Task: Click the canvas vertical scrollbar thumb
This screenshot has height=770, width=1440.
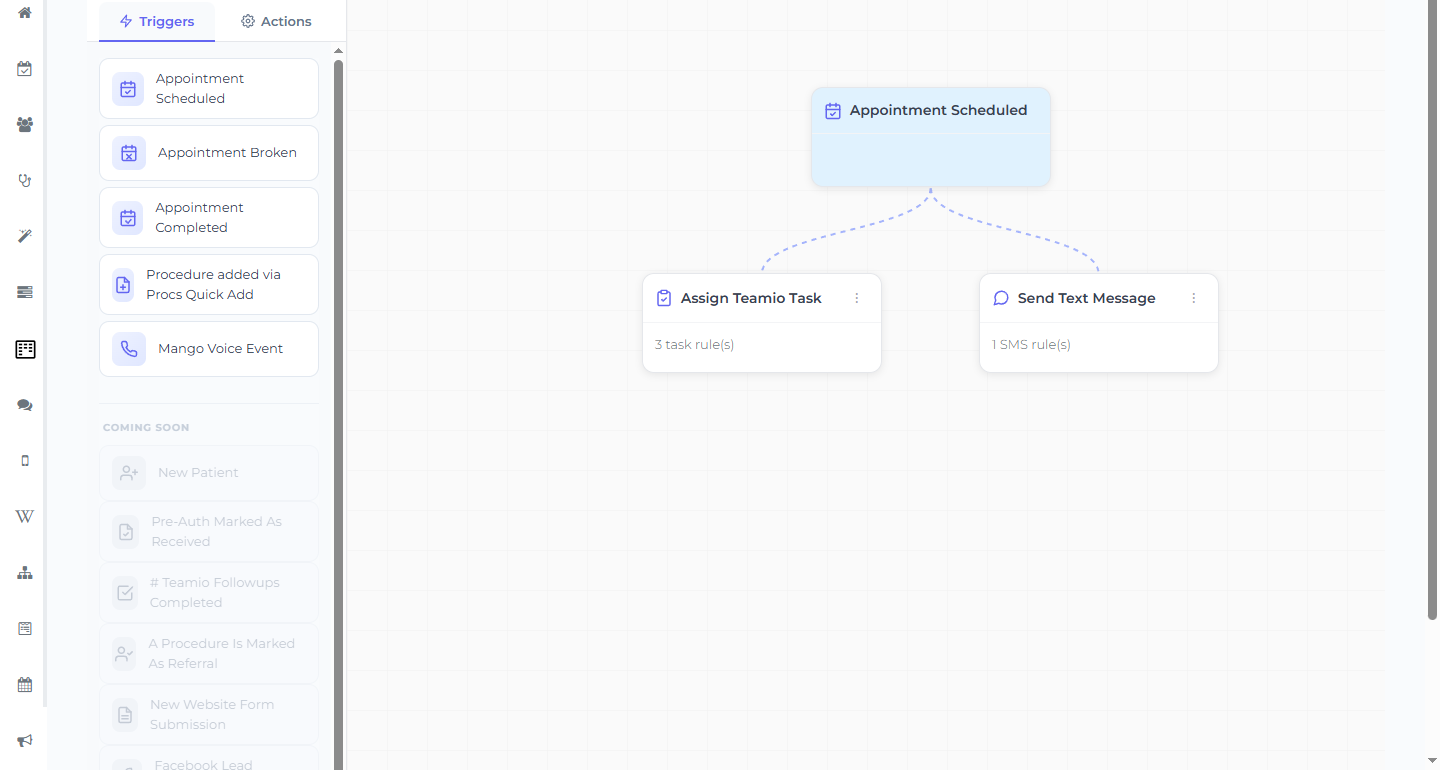Action: pos(1433,310)
